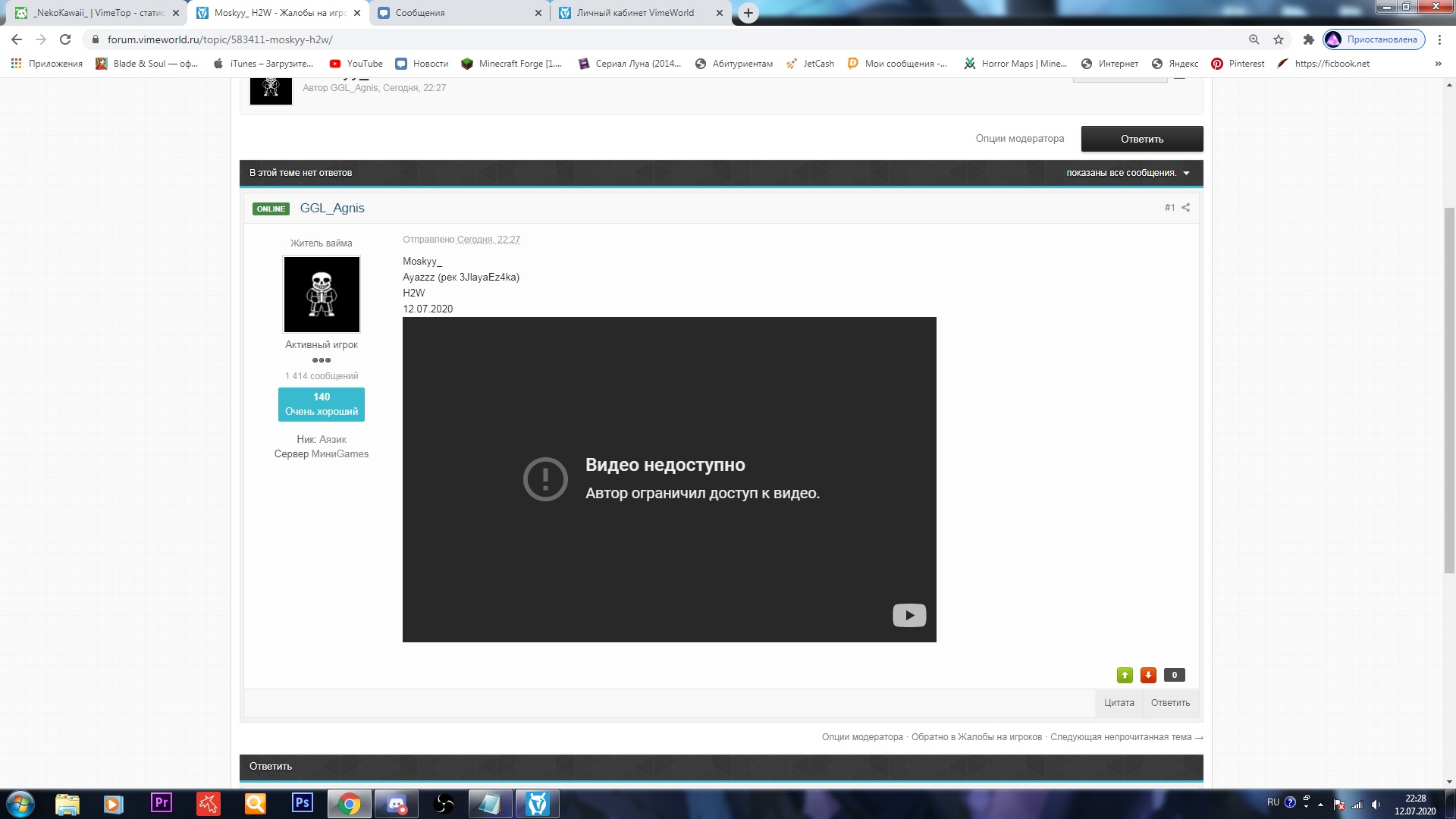Open Chrome extensions puzzle icon

coord(1308,39)
